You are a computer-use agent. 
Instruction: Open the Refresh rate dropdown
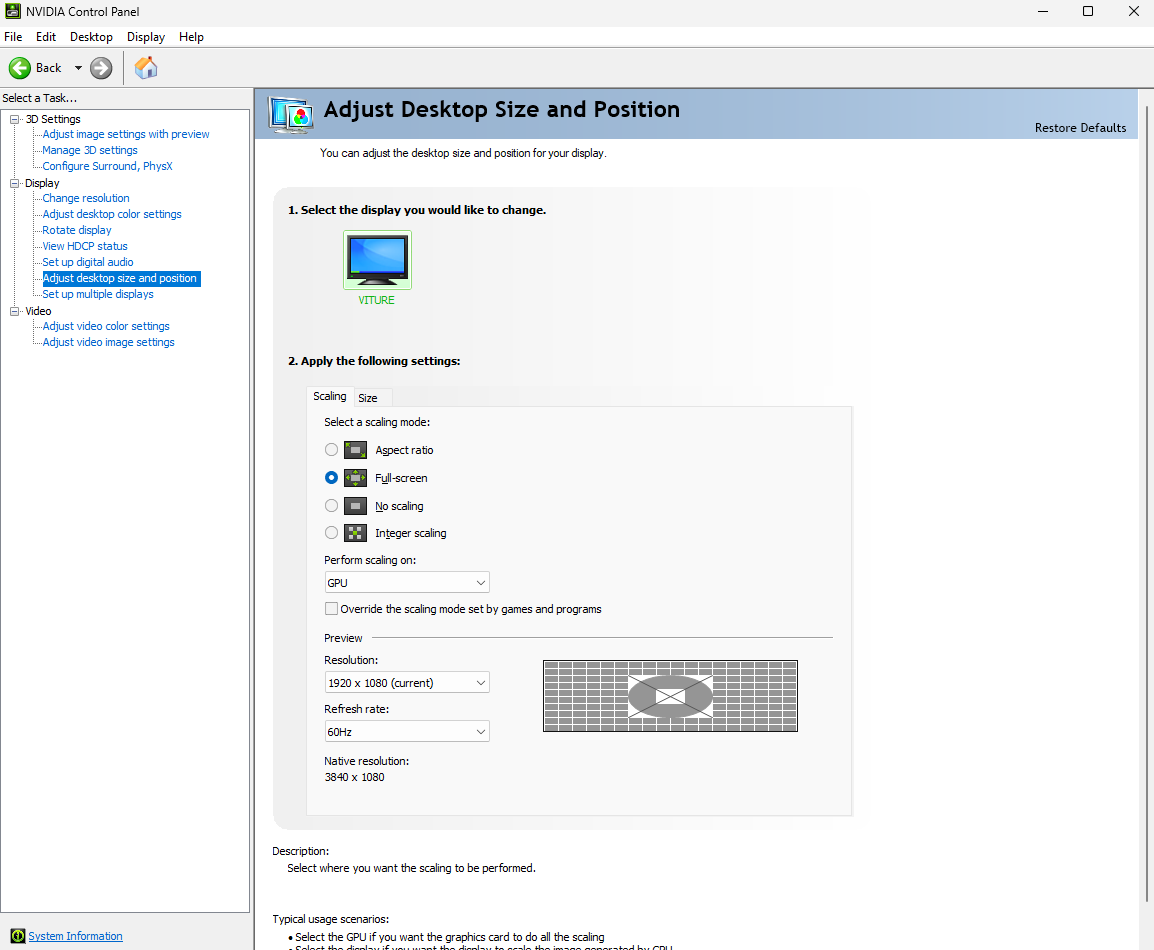click(407, 732)
